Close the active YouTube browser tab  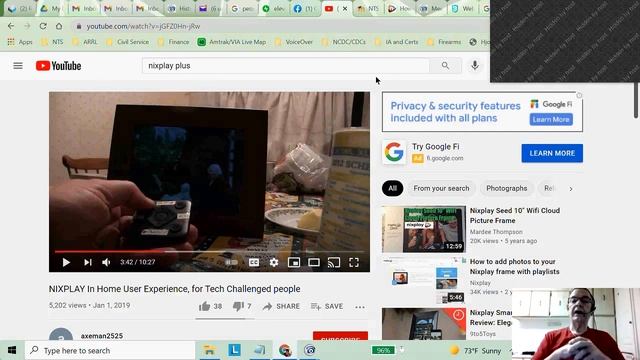point(345,9)
